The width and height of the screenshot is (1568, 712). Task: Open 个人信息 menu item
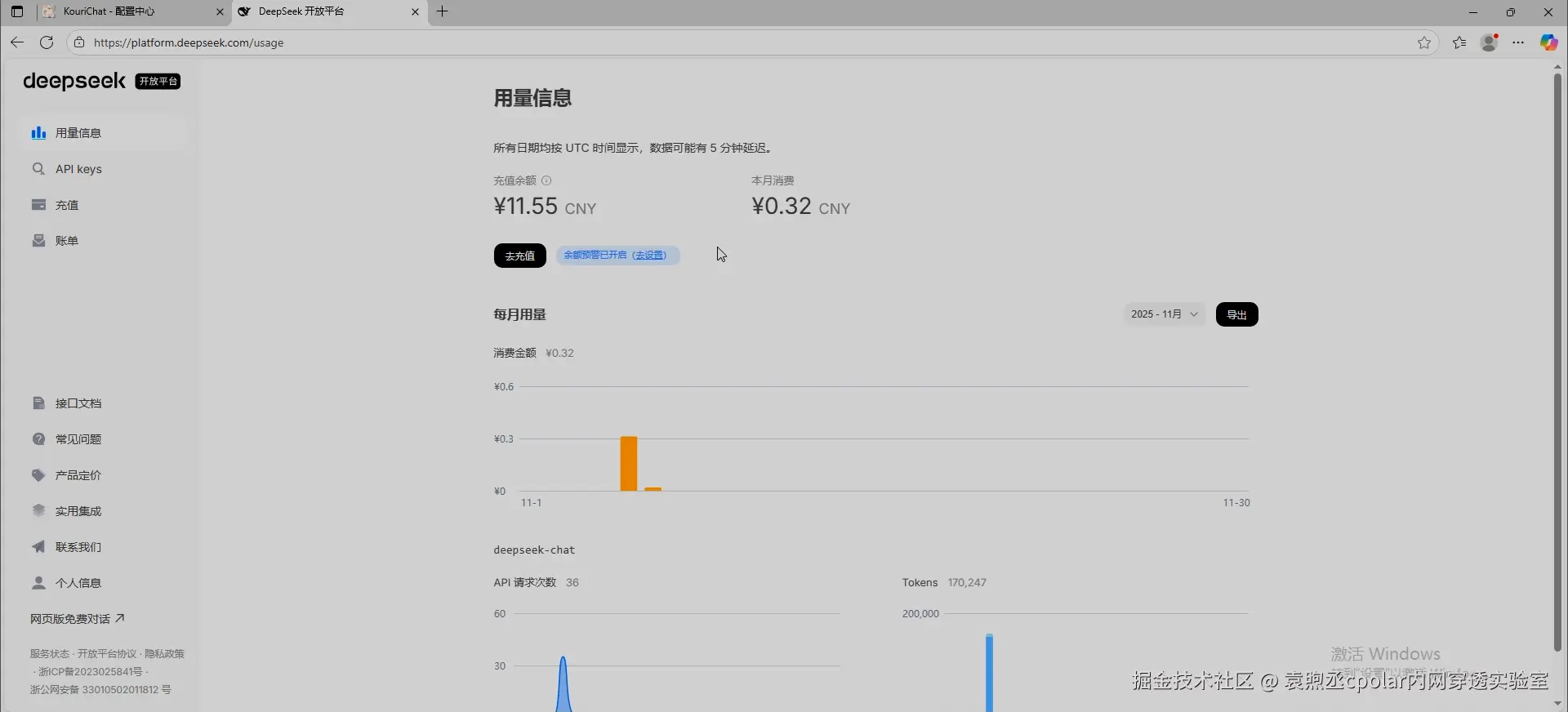tap(104, 583)
